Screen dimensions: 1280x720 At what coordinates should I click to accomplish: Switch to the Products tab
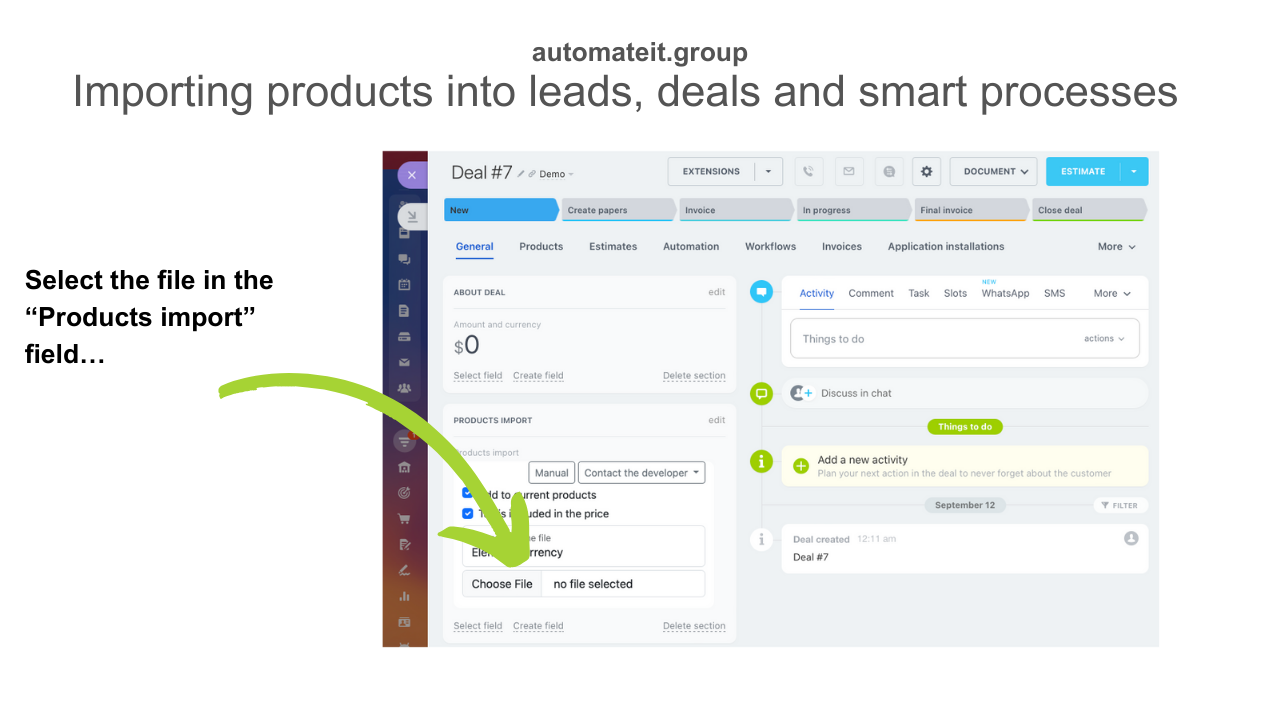(x=541, y=247)
